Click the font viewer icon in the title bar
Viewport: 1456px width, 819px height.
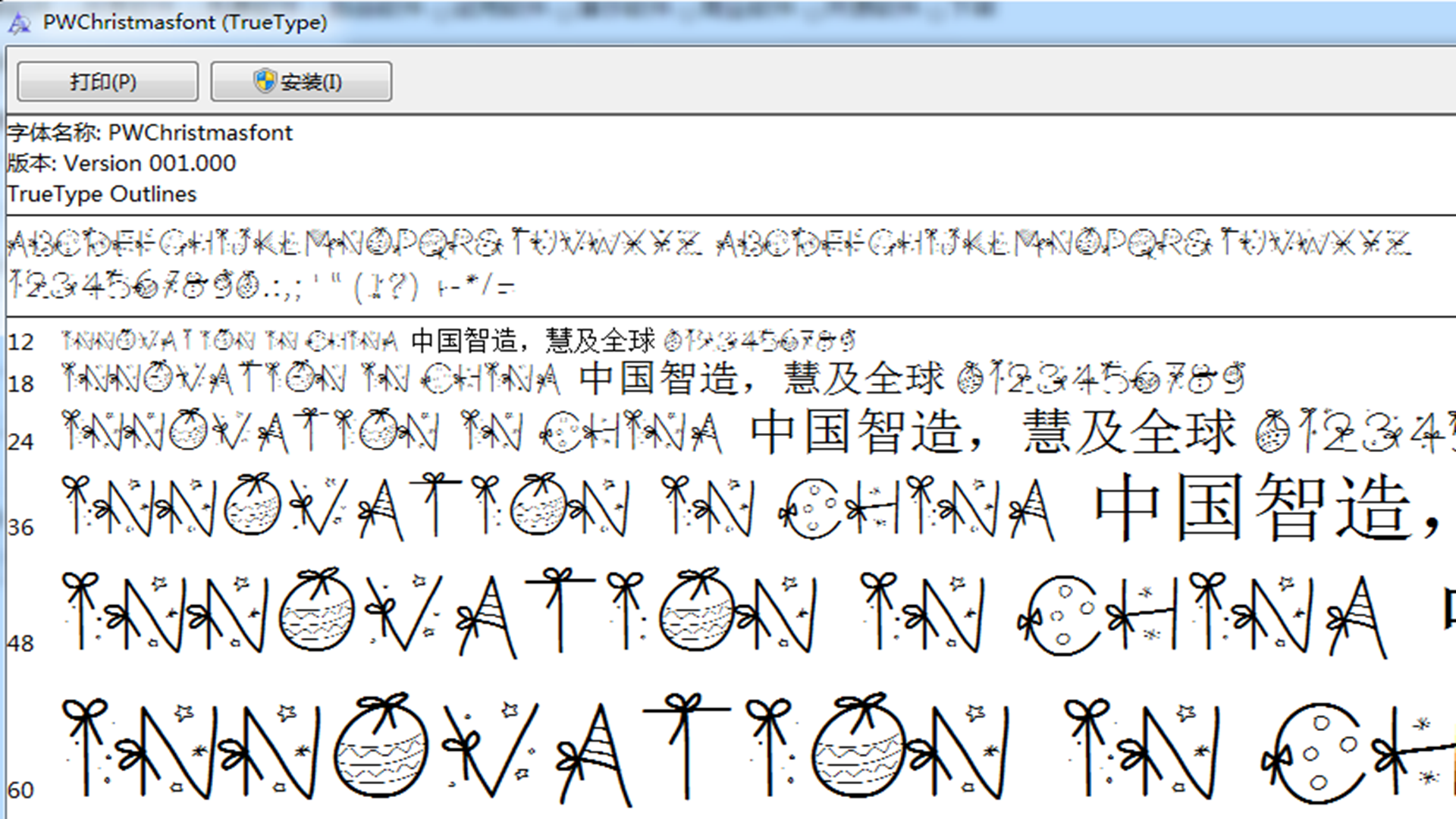coord(19,23)
